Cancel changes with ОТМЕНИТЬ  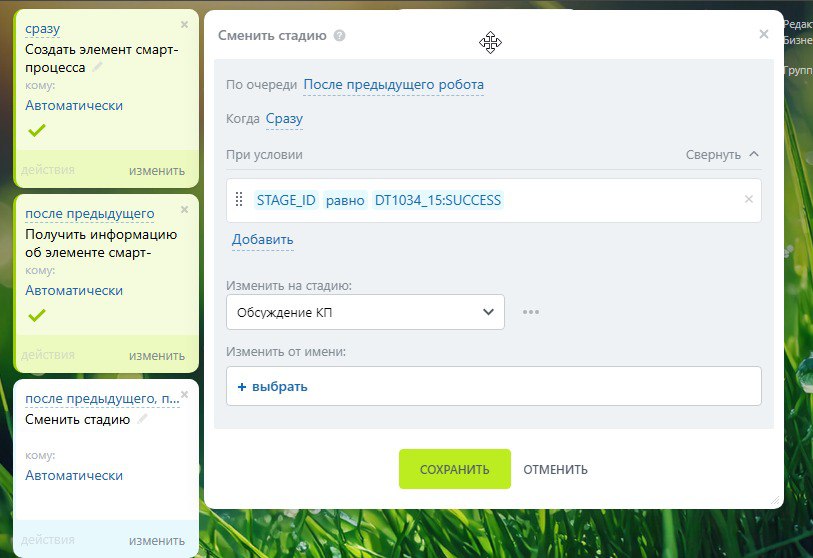(x=555, y=469)
